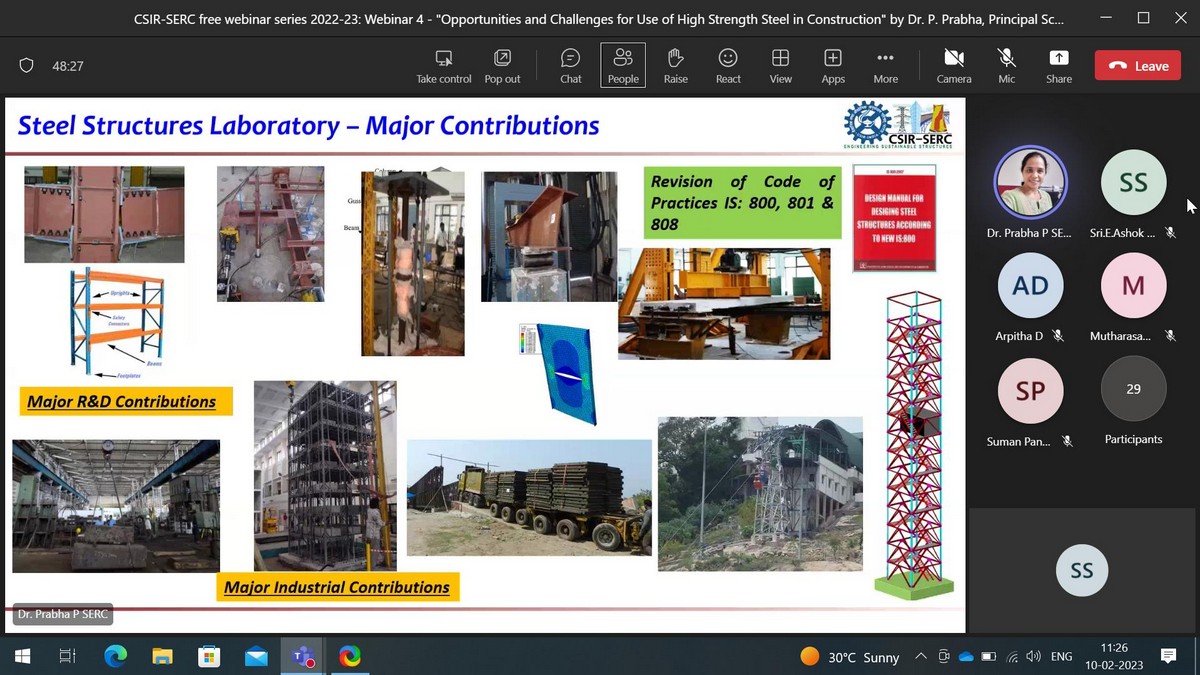1200x675 pixels.
Task: Click muted mic icon beside Suman Pan
Action: click(1067, 441)
